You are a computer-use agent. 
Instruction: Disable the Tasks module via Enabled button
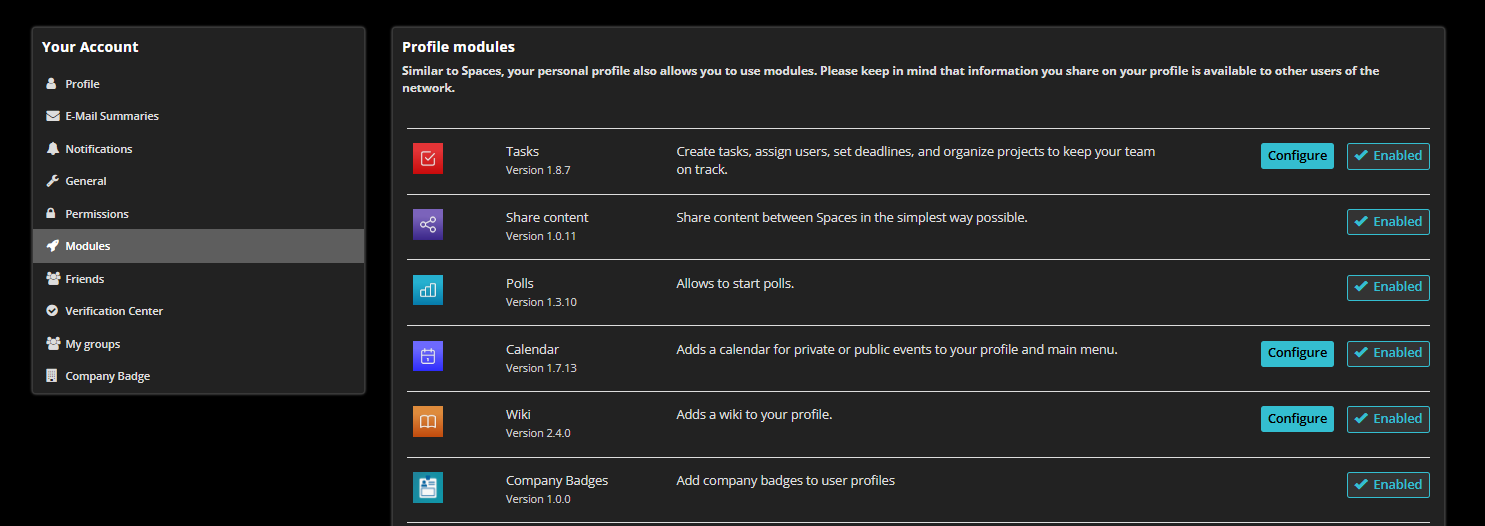coord(1388,156)
